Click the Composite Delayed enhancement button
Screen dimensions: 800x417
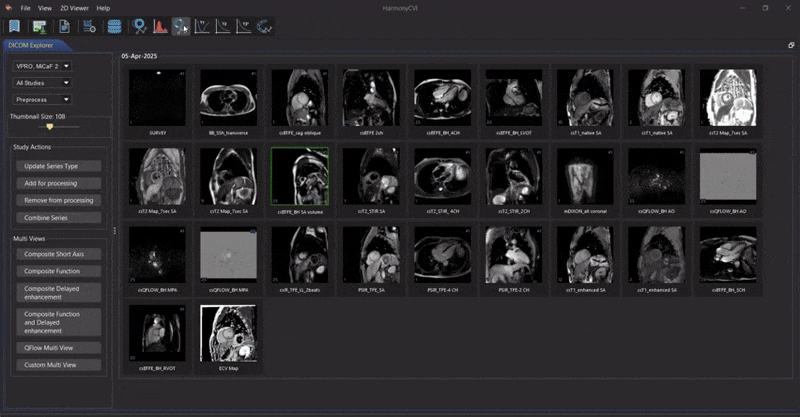(59, 293)
